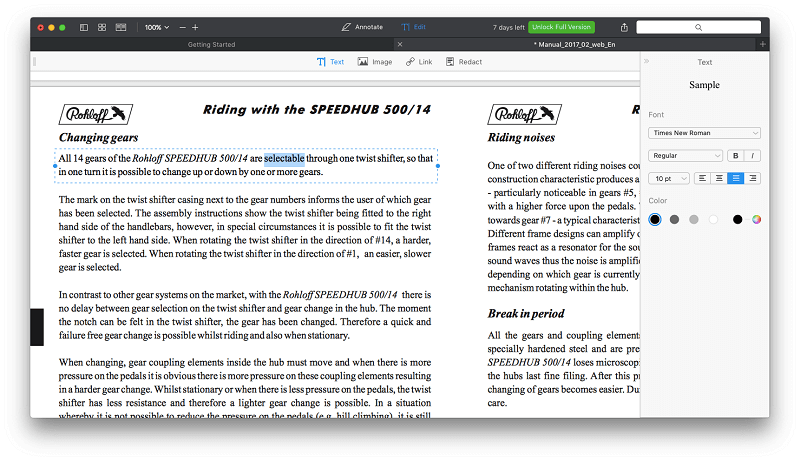Click paragraph starting "The mark on the twist"

click(x=245, y=234)
